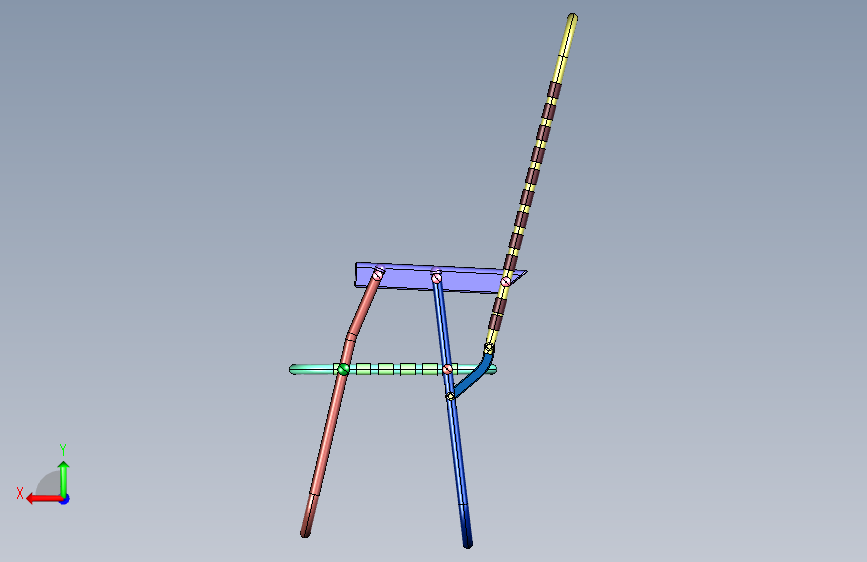Viewport: 867px width, 562px height.
Task: Pick the green ball joint on the crossbar
Action: (343, 369)
